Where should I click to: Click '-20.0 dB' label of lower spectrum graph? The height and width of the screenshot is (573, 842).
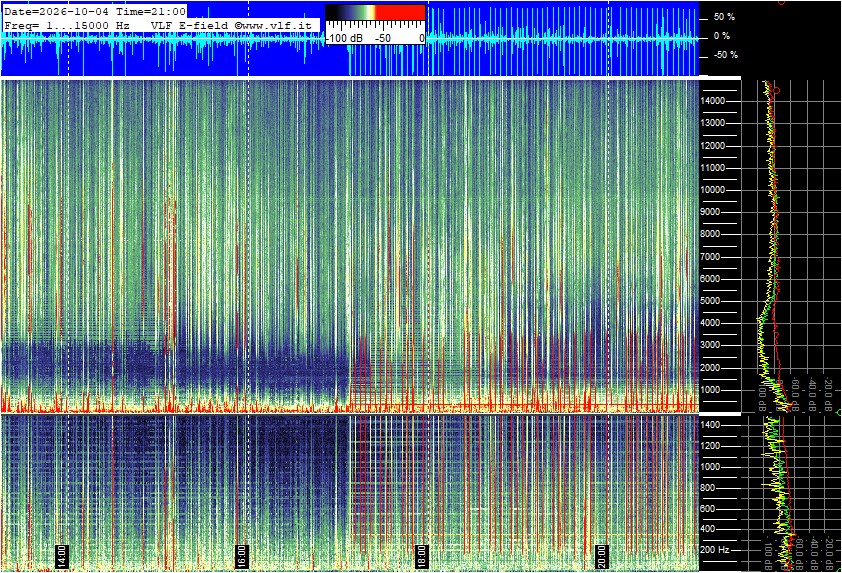coord(830,553)
